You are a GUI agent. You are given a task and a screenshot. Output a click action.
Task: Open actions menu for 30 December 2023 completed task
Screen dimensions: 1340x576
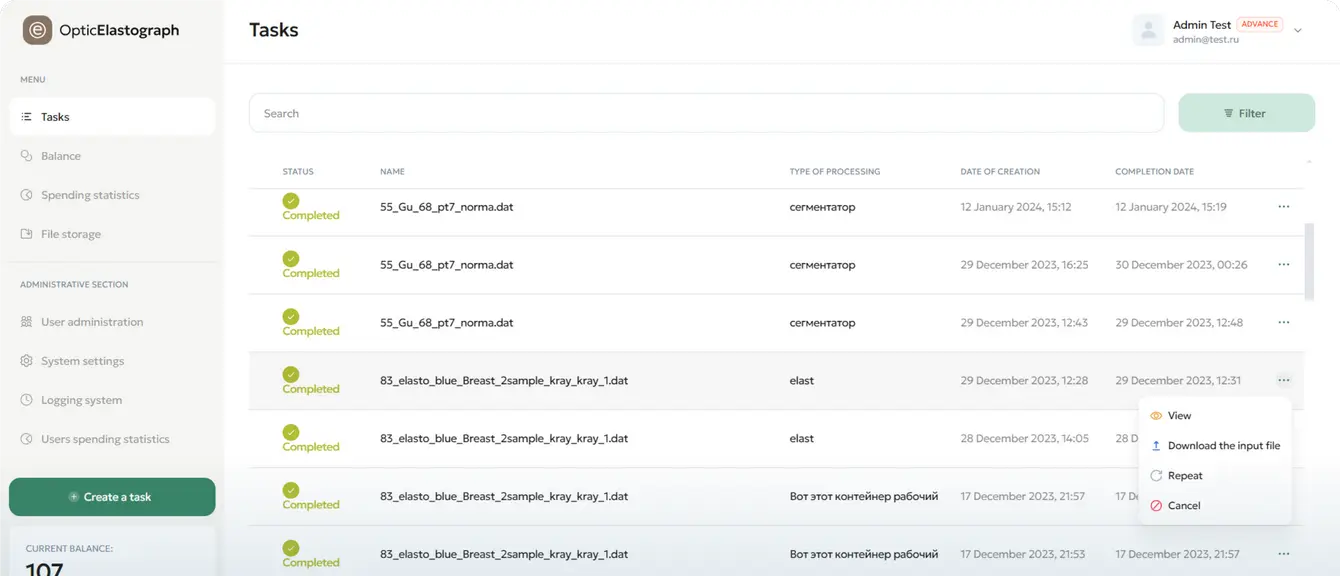pyautogui.click(x=1284, y=265)
